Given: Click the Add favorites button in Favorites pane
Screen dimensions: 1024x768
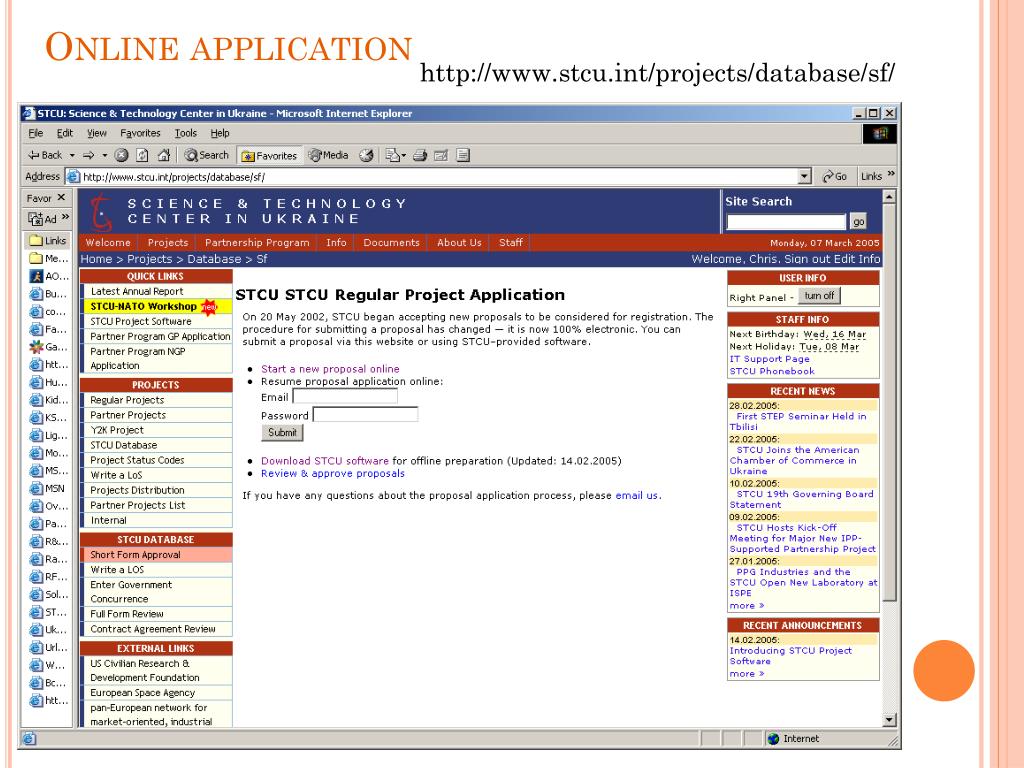Looking at the screenshot, I should click(x=42, y=219).
